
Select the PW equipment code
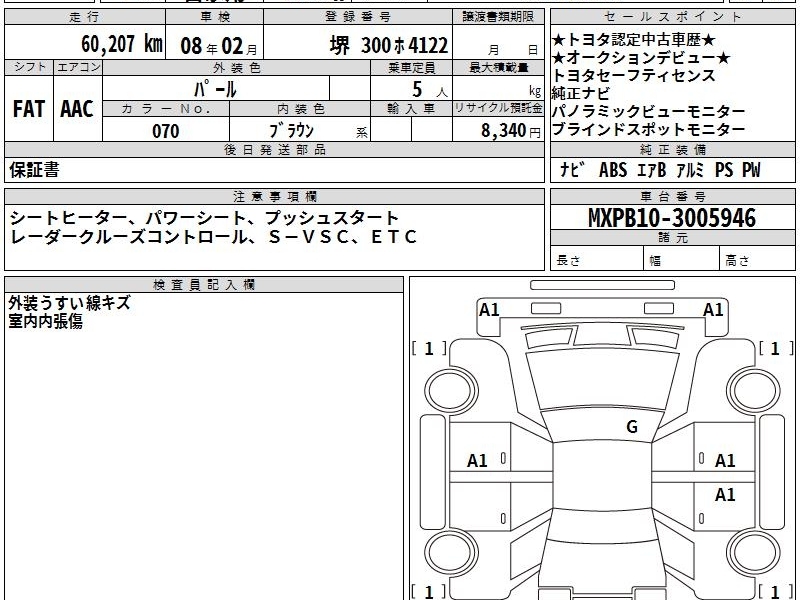pos(751,169)
